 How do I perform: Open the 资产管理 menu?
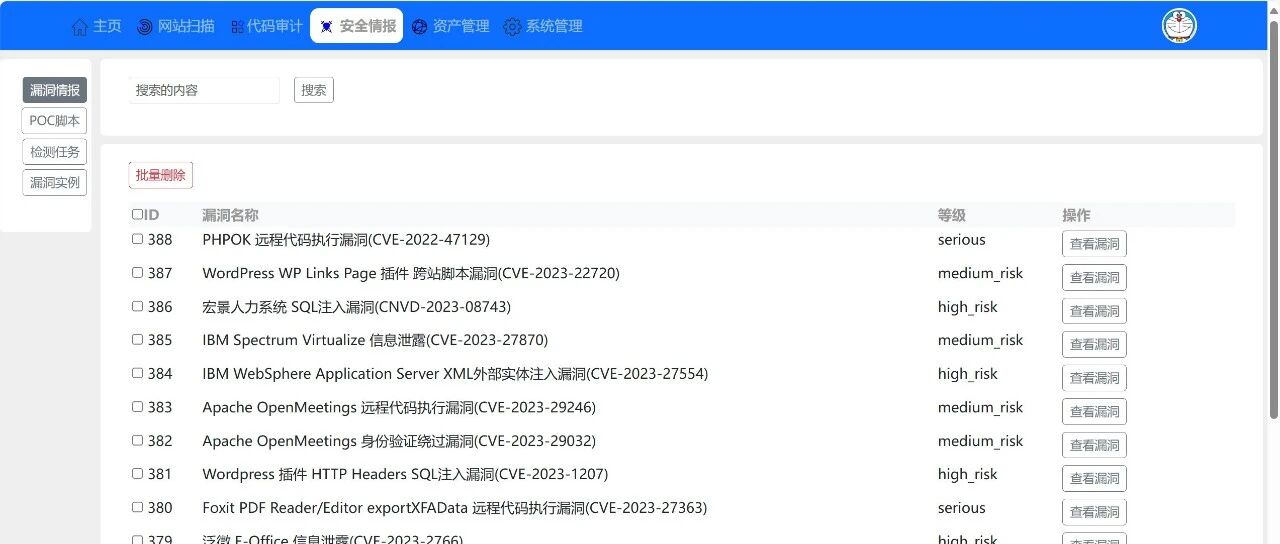click(x=450, y=26)
